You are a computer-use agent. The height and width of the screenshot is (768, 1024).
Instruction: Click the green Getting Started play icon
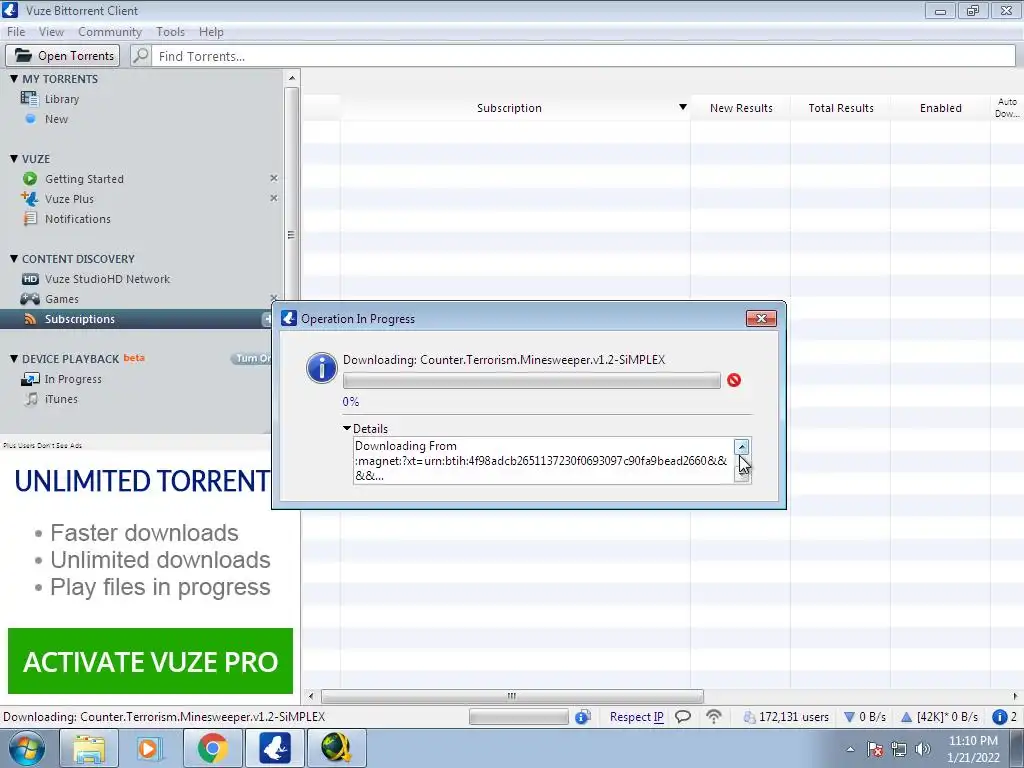click(x=29, y=178)
